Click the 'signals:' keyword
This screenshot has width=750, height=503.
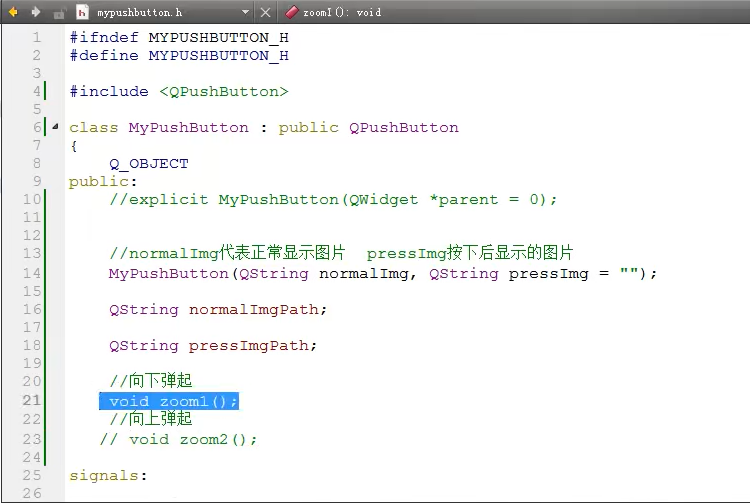tap(108, 476)
